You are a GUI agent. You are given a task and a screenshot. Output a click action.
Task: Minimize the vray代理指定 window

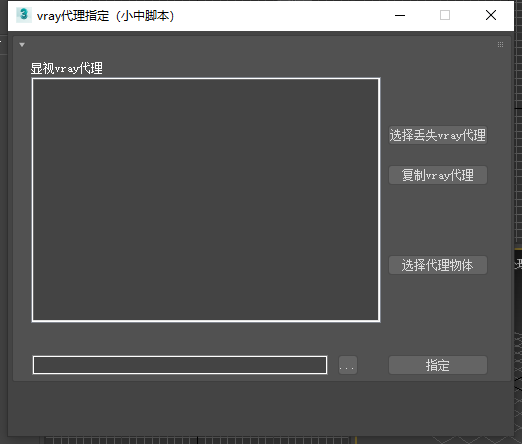400,15
